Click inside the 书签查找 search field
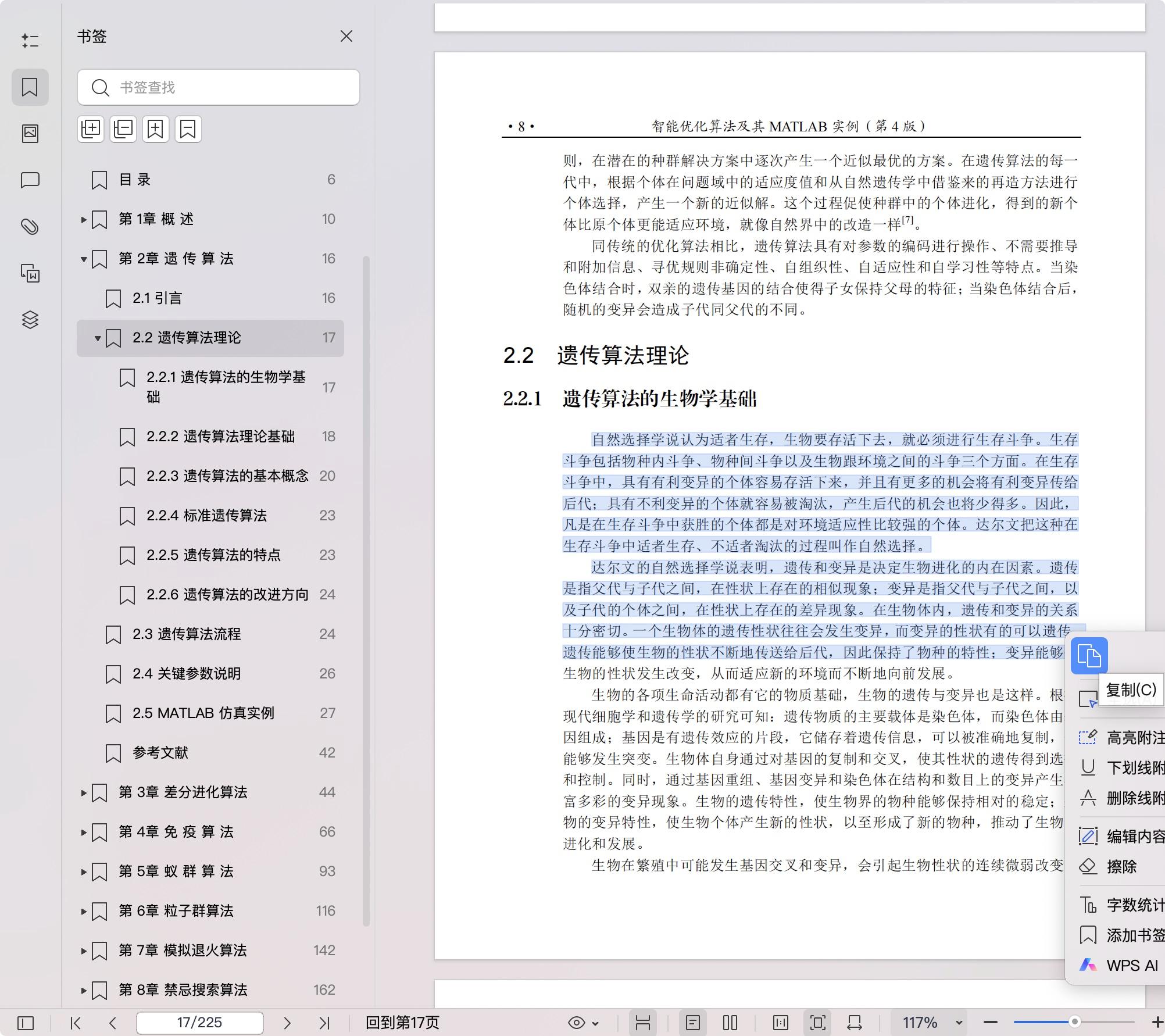Image resolution: width=1165 pixels, height=1036 pixels. pos(219,87)
